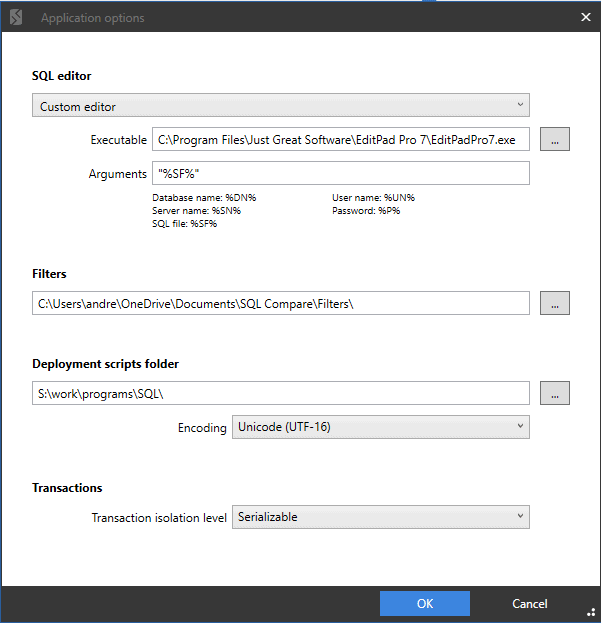Viewport: 601px width, 623px height.
Task: Click the OK button
Action: (425, 604)
